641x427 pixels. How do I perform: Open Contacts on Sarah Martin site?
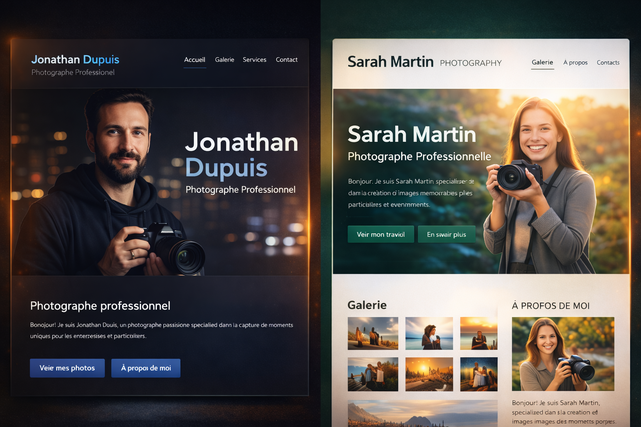[608, 63]
